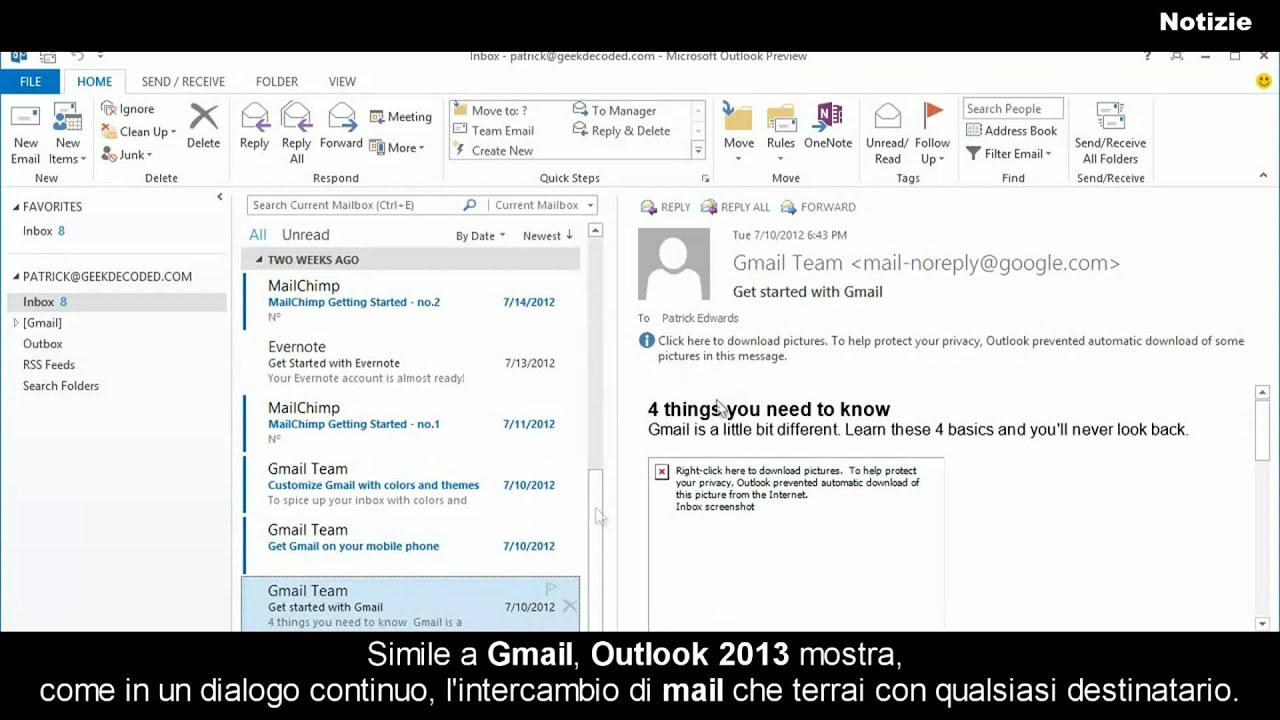The image size is (1280, 720).
Task: Open Customize Gmail with colors email
Action: pos(411,483)
